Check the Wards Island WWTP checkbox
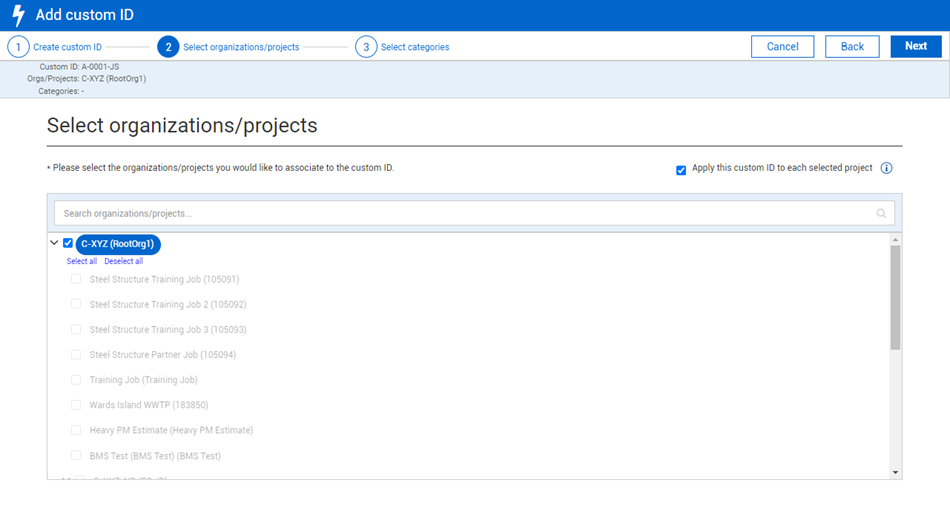950x512 pixels. [x=76, y=405]
